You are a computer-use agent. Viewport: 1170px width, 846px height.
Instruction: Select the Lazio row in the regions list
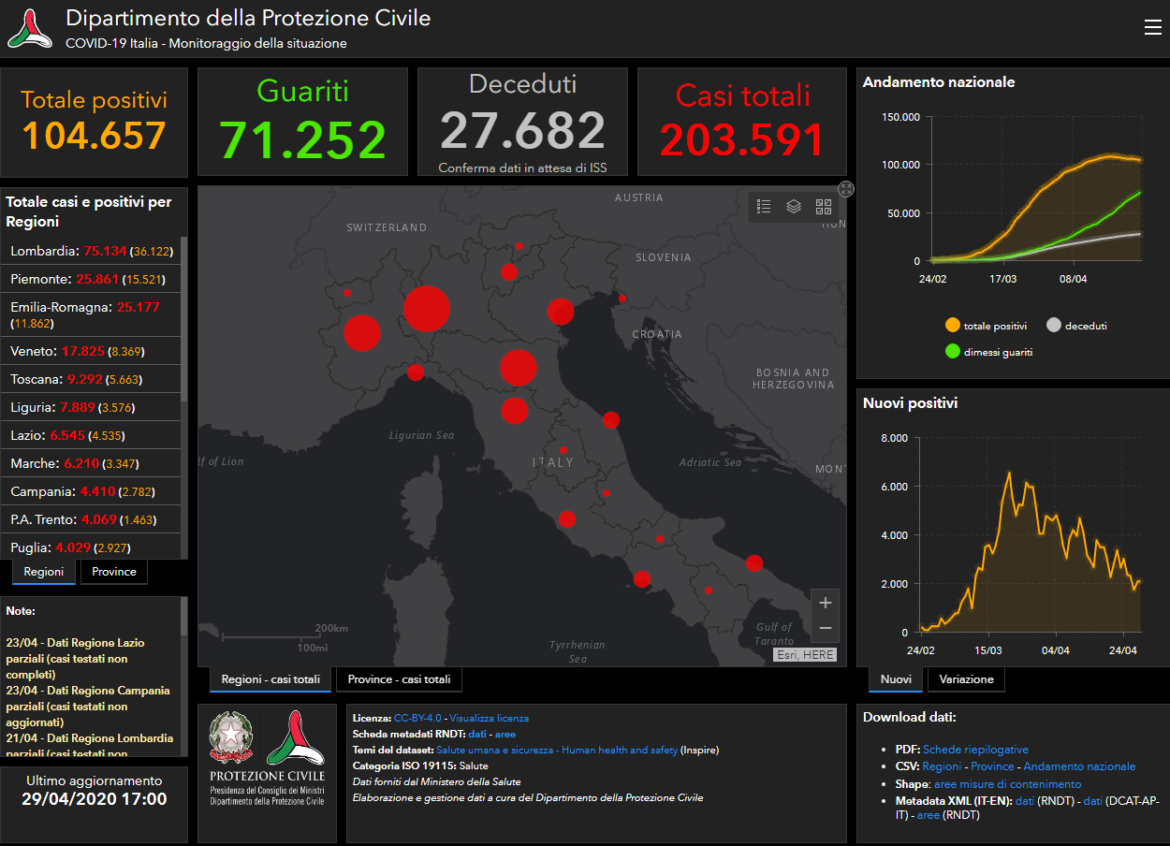click(x=91, y=435)
